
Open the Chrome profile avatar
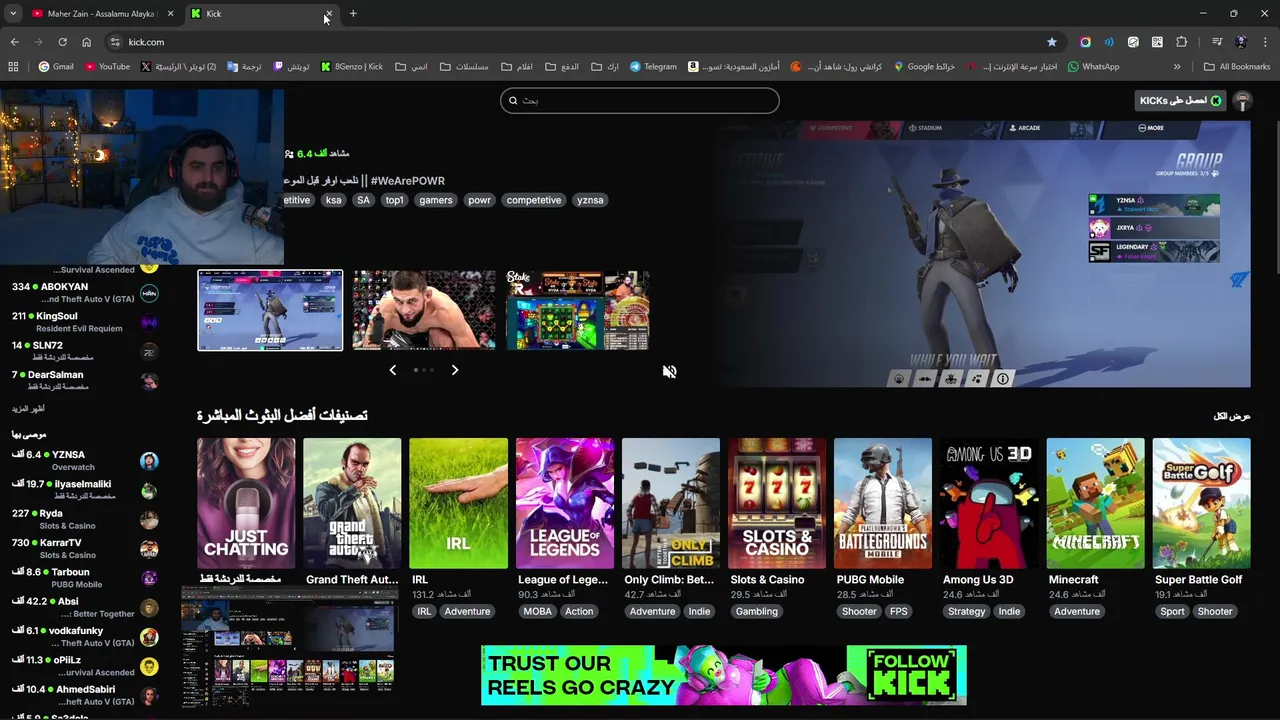pos(1241,42)
